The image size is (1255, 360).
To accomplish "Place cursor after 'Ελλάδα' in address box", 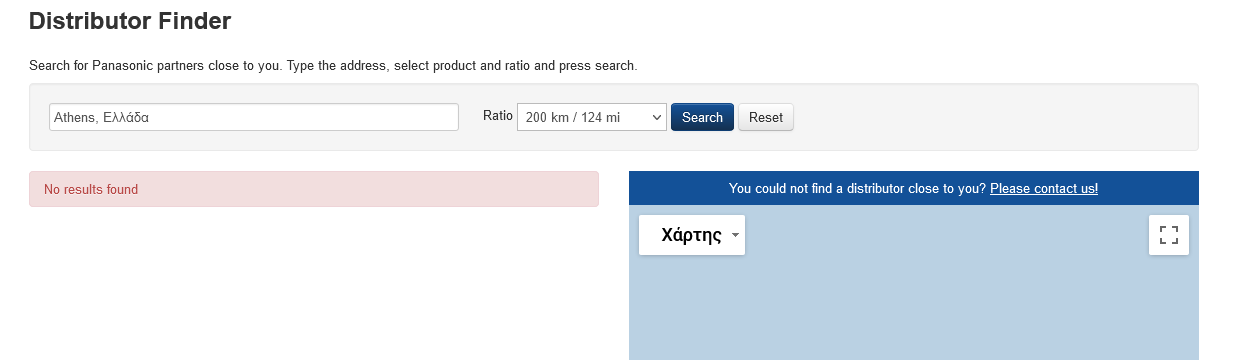I will (x=152, y=117).
